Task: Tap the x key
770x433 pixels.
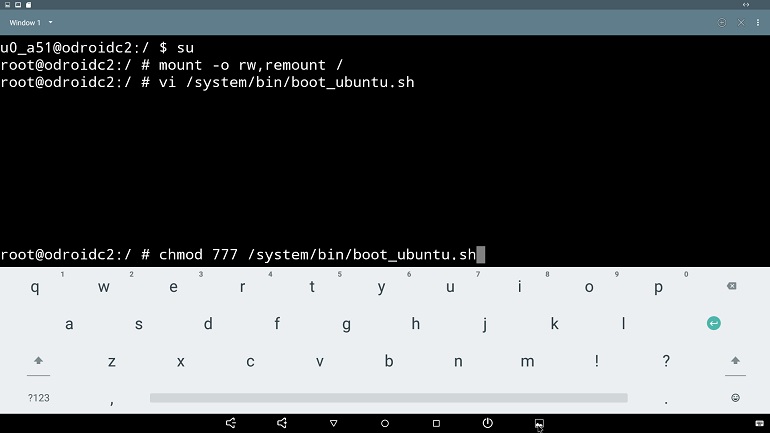Action: [181, 362]
